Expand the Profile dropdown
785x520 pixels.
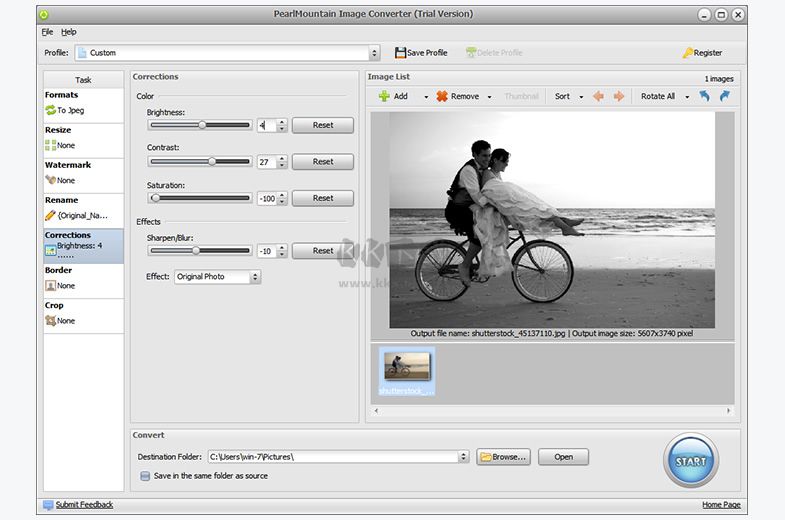(x=374, y=53)
